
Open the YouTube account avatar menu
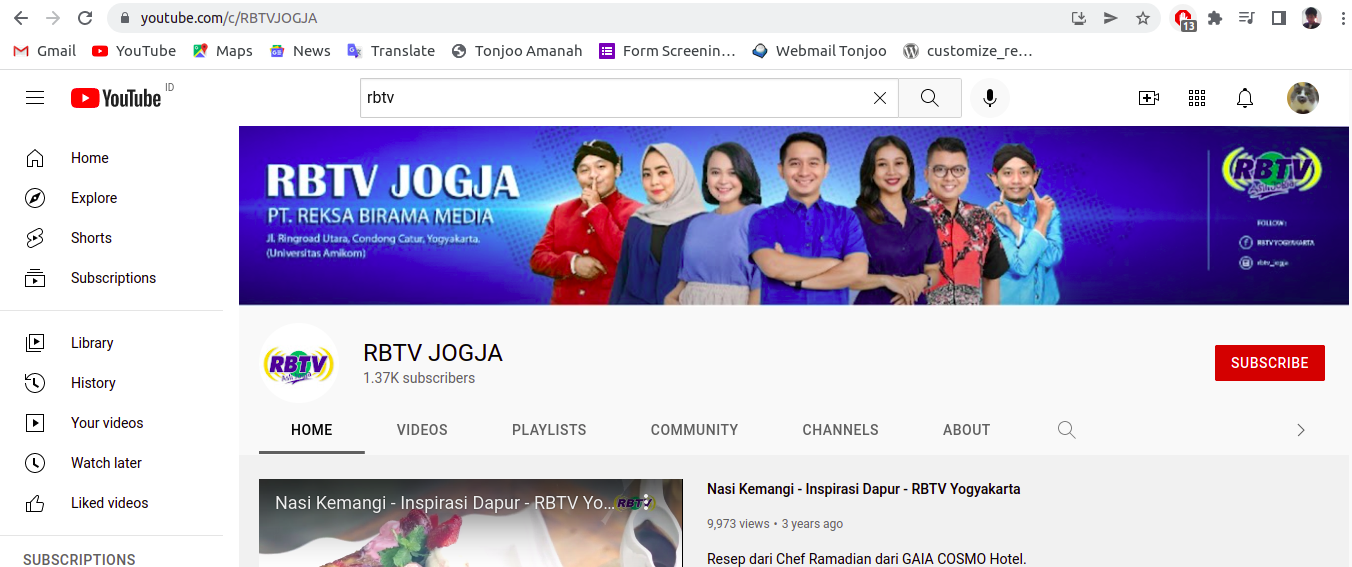(1303, 98)
